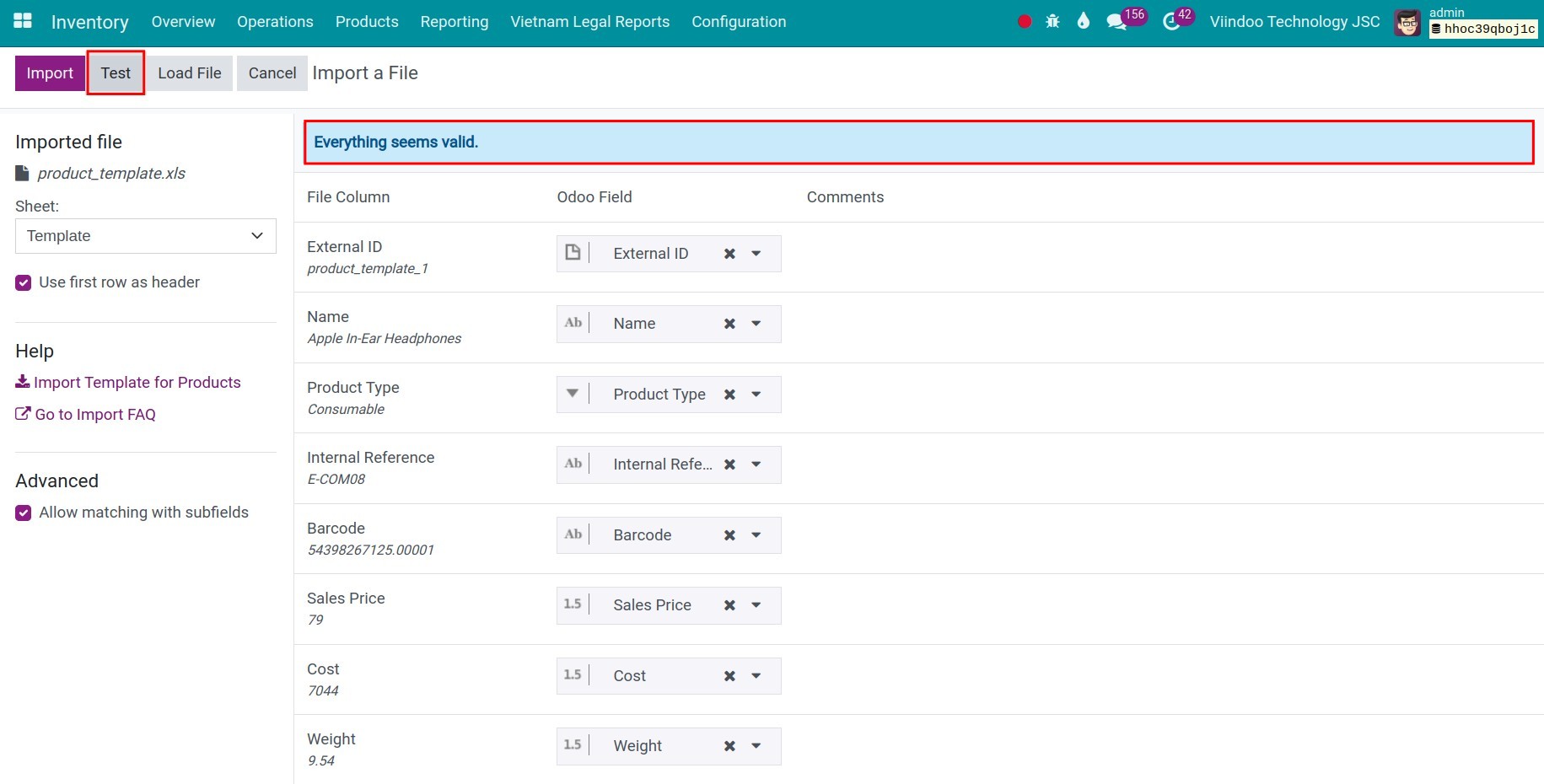Click the product_template.xls file name
This screenshot has width=1544, height=784.
pyautogui.click(x=111, y=174)
